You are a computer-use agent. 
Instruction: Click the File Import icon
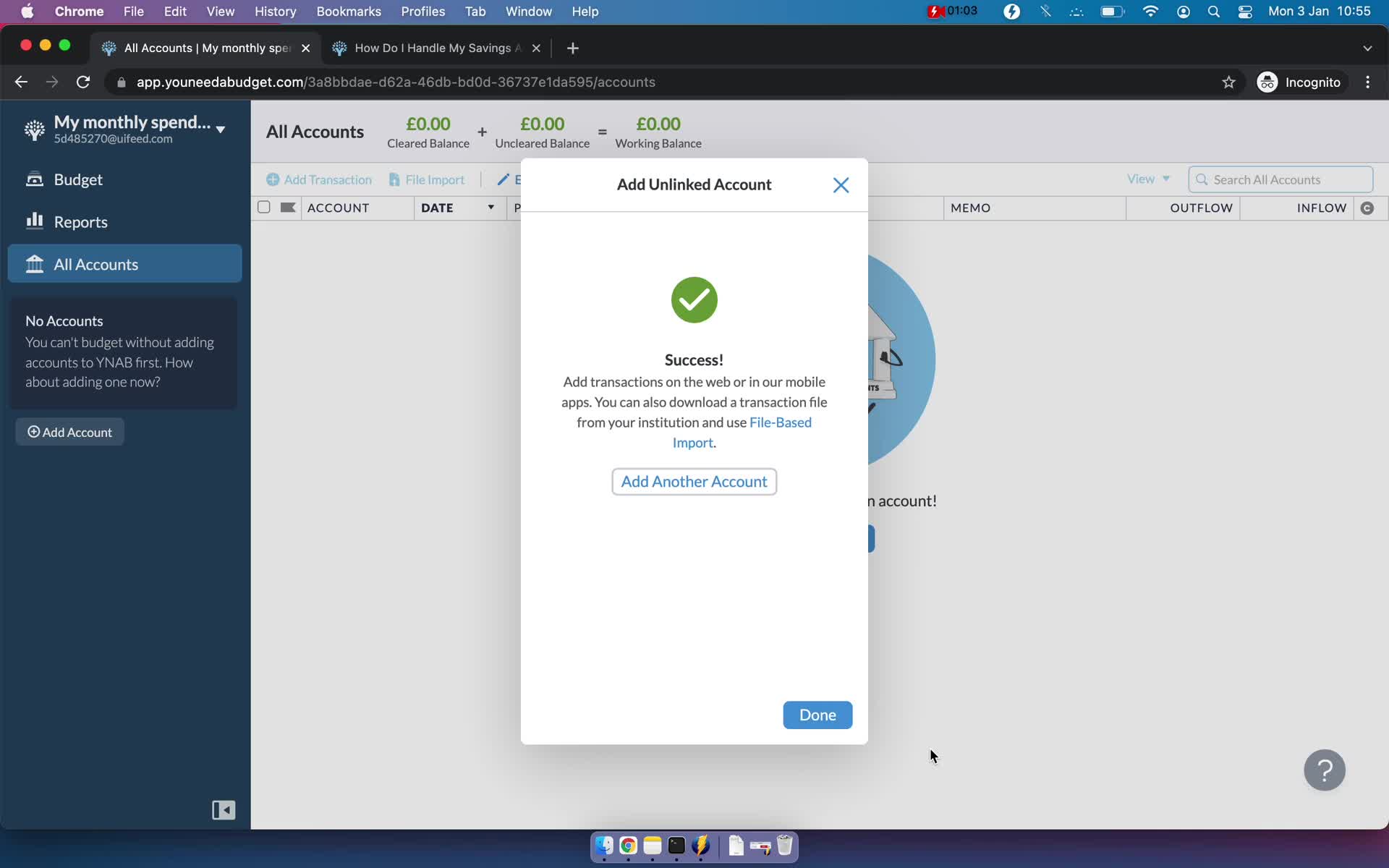tap(395, 179)
